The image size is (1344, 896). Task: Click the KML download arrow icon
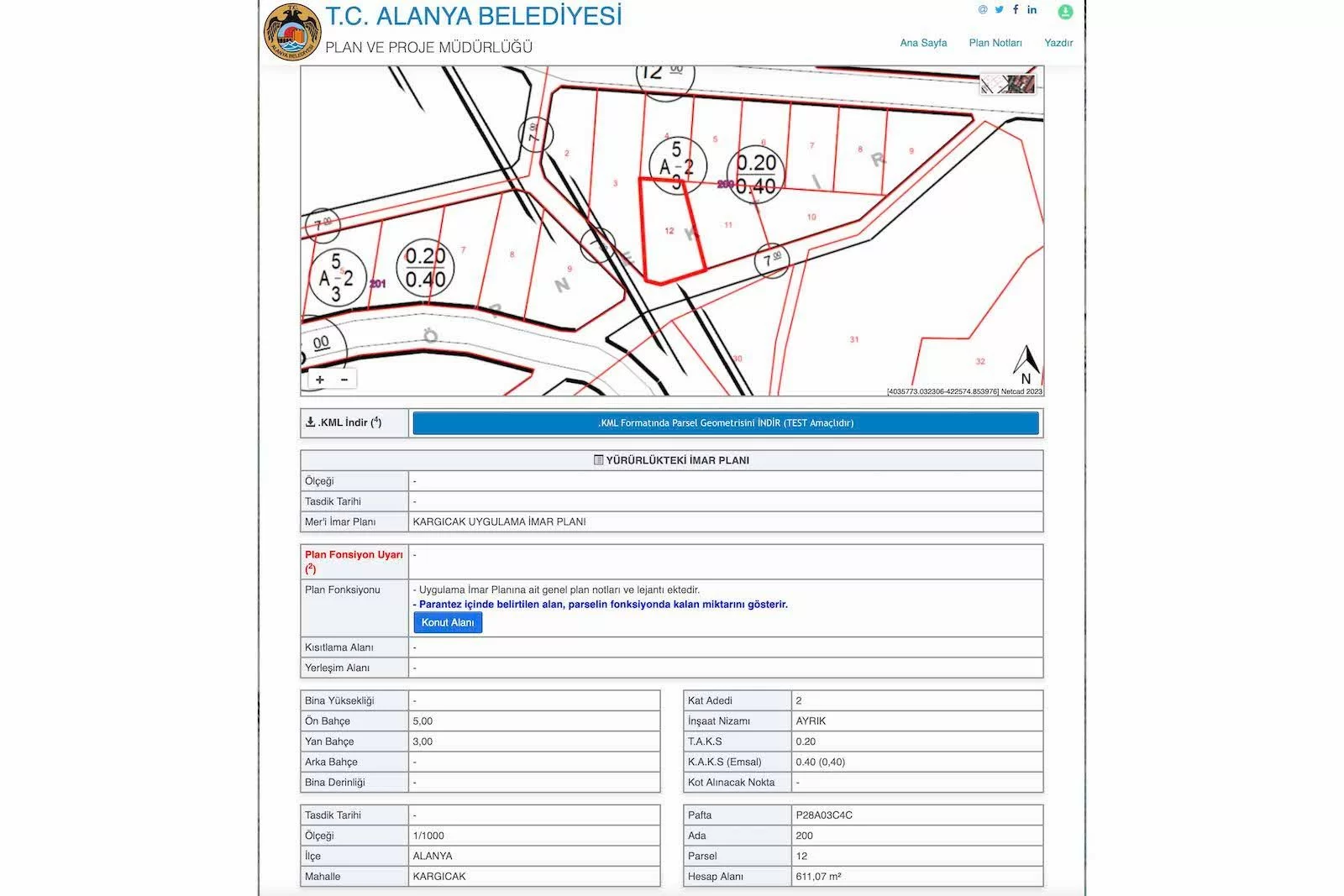click(310, 422)
